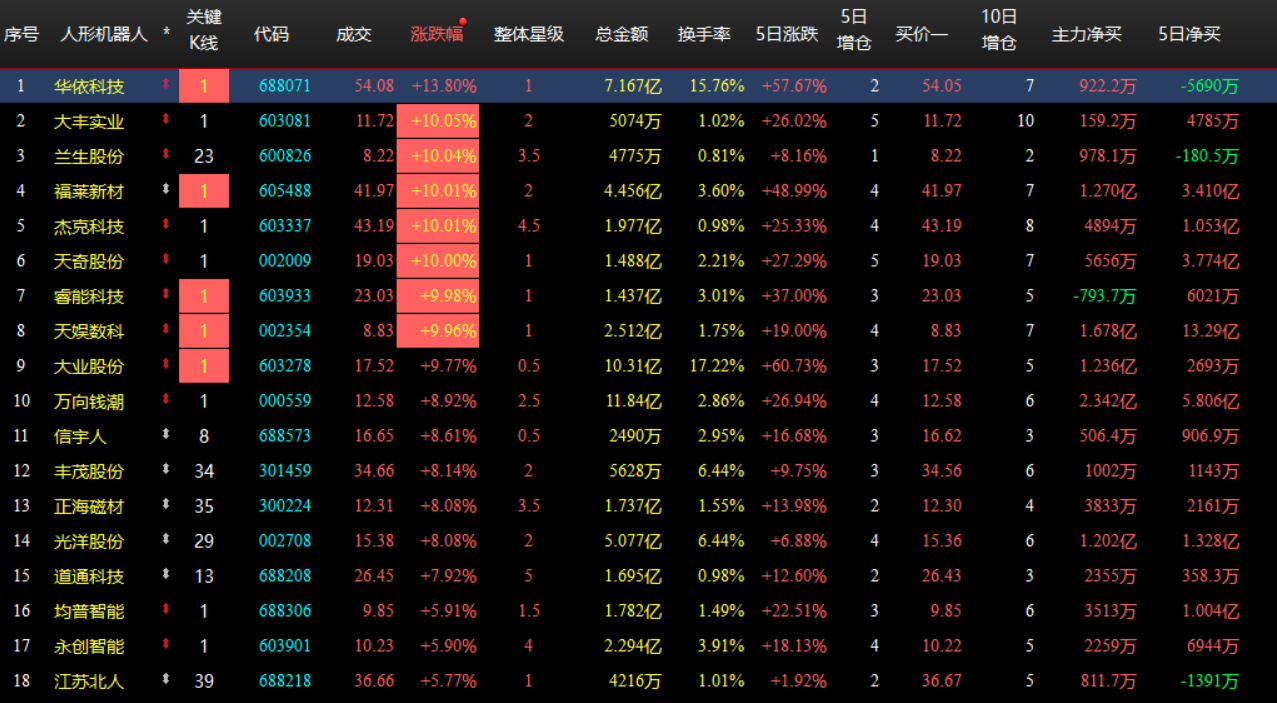Select stock 万向钱潮
Image resolution: width=1277 pixels, height=703 pixels.
point(89,401)
